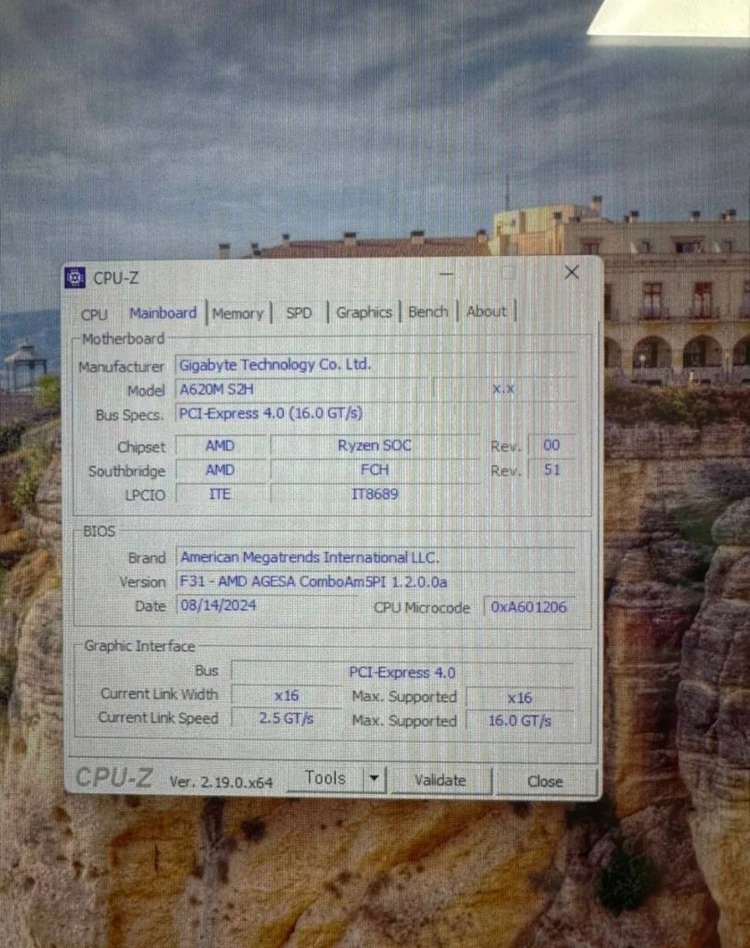The height and width of the screenshot is (948, 750).
Task: Click the Ryzen SOC chipset value
Action: click(375, 446)
